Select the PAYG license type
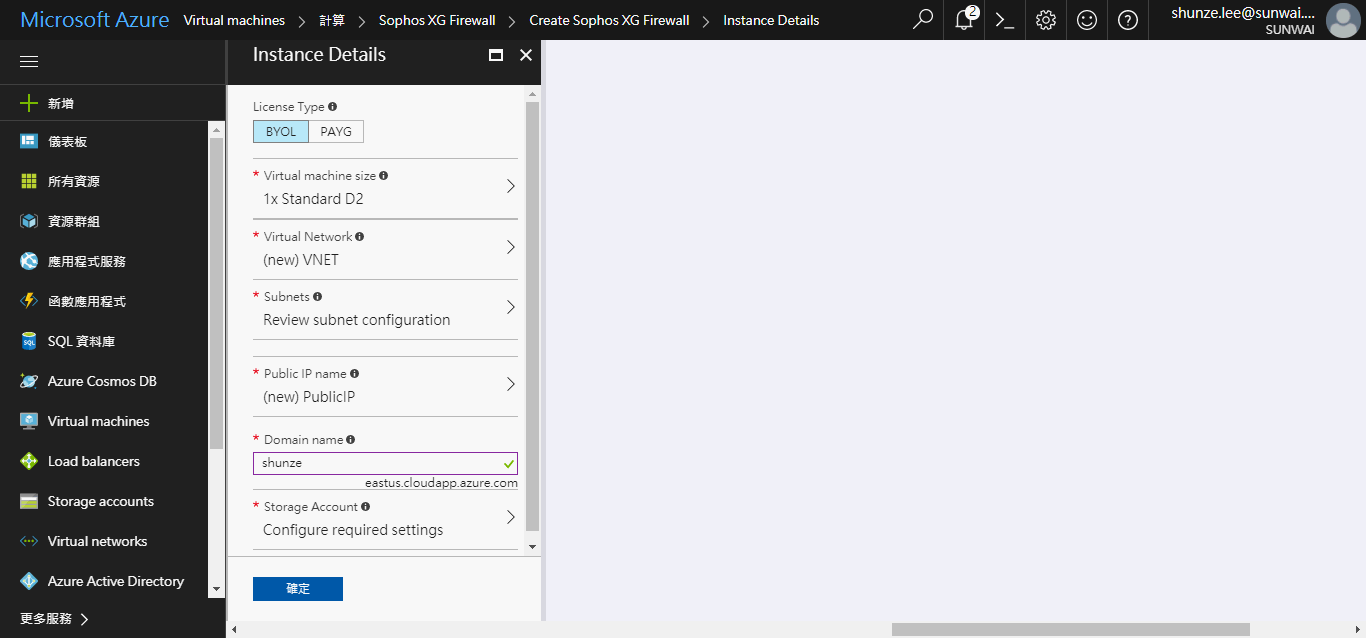 coord(336,132)
